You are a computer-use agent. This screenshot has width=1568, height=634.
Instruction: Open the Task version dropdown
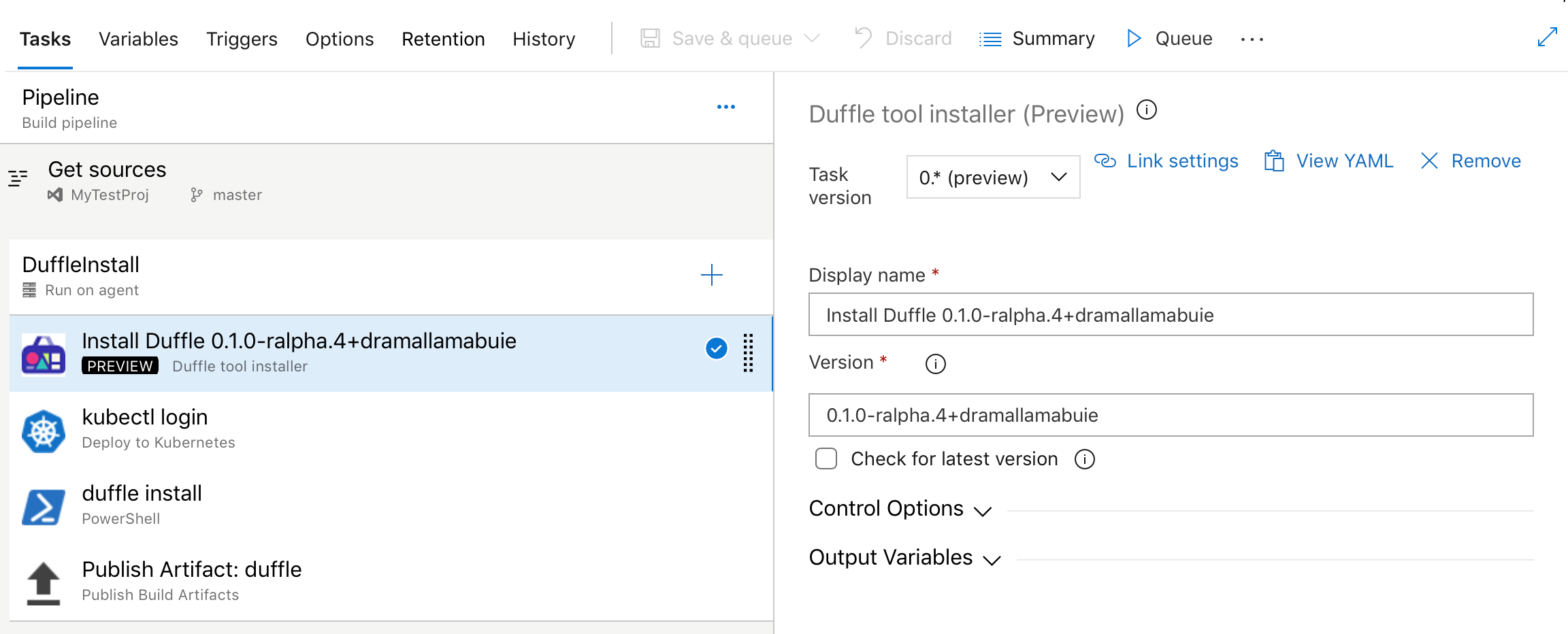tap(992, 178)
